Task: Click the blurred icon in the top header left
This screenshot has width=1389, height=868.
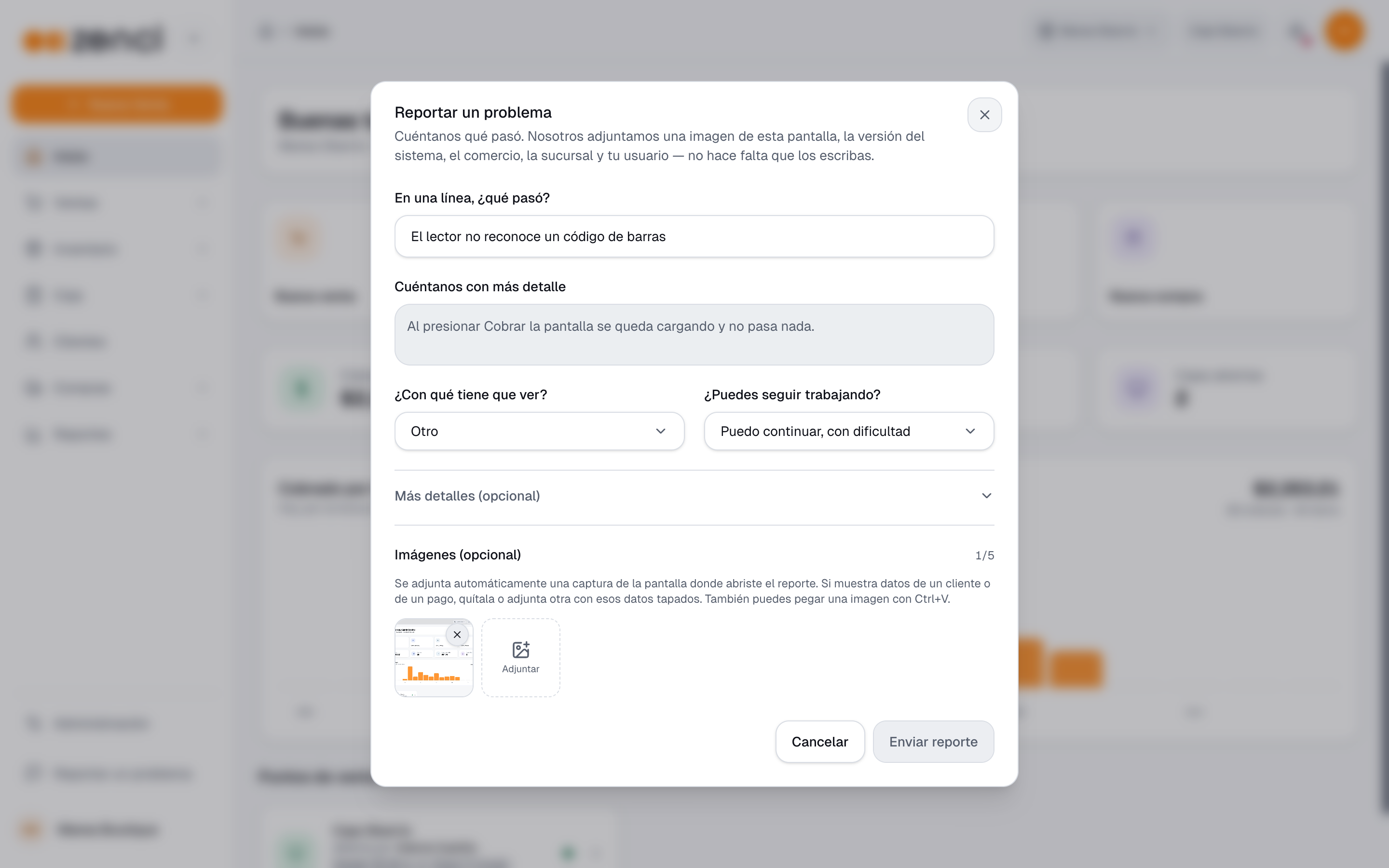Action: pyautogui.click(x=267, y=31)
